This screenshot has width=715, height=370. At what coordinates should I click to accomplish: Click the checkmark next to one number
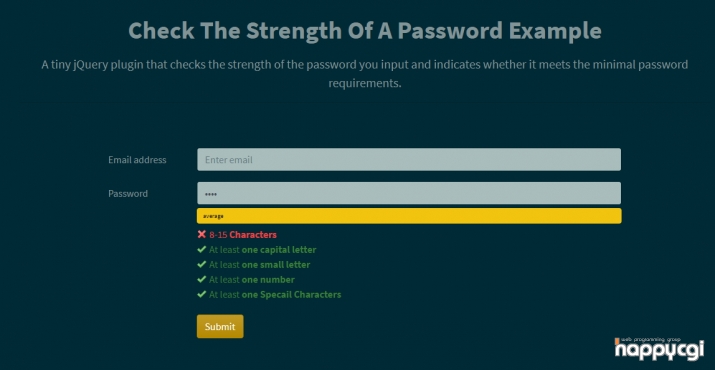(202, 279)
